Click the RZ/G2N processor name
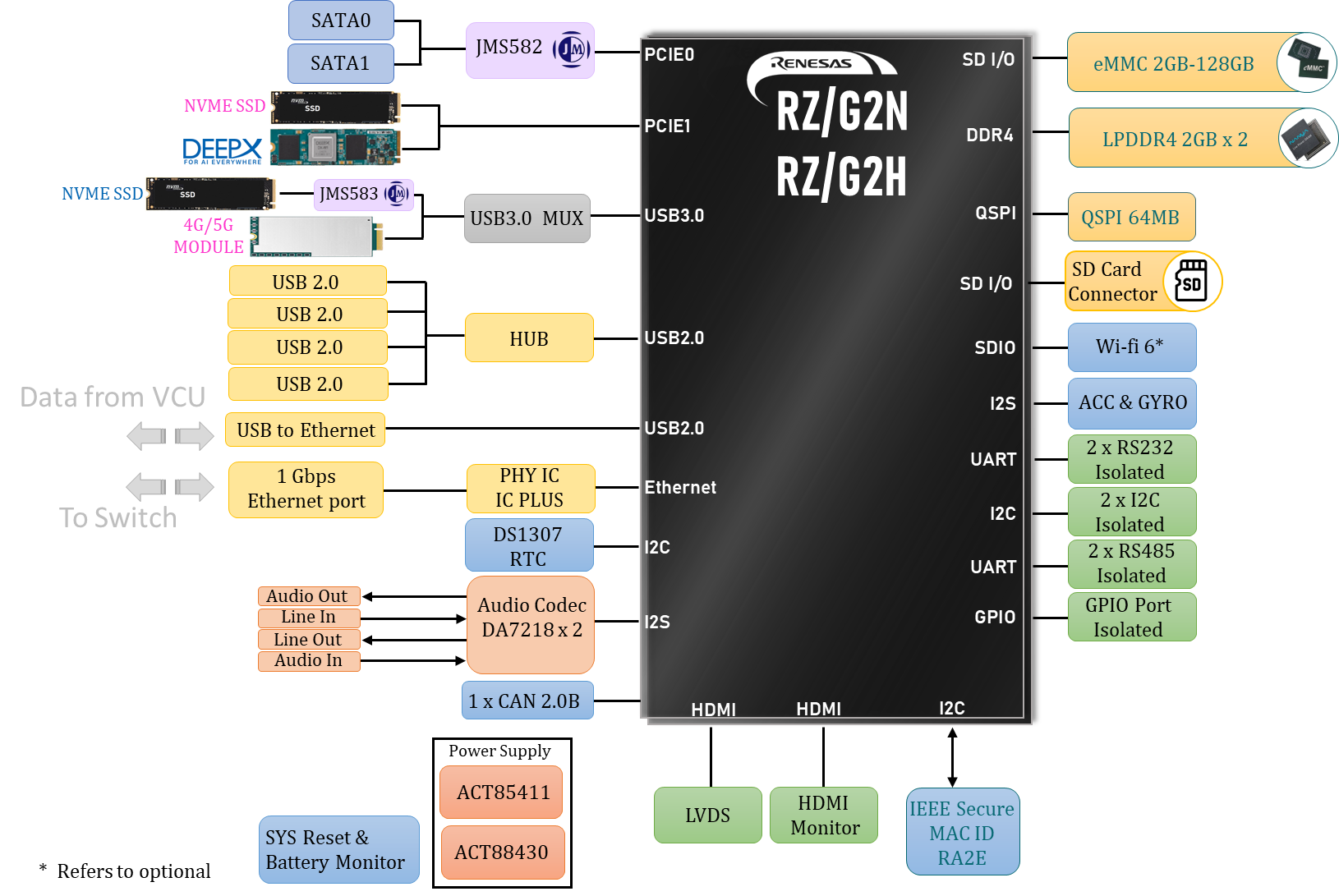The width and height of the screenshot is (1339, 896). click(x=842, y=112)
